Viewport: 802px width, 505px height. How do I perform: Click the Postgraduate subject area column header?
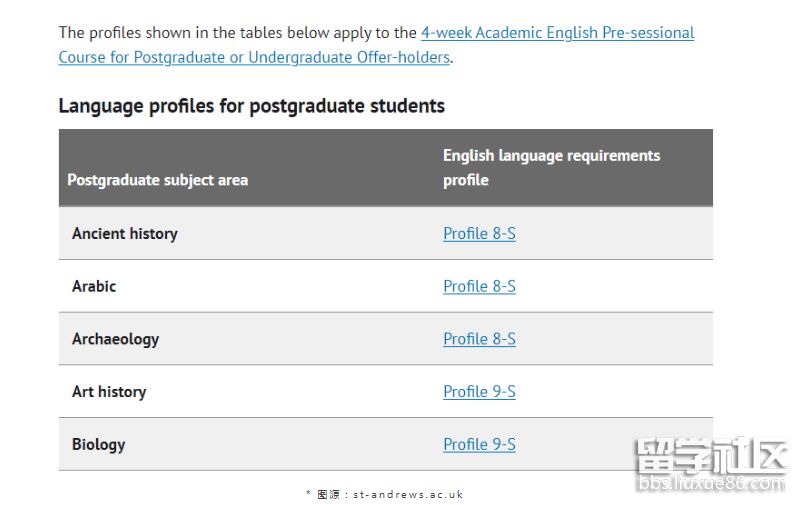click(x=157, y=180)
